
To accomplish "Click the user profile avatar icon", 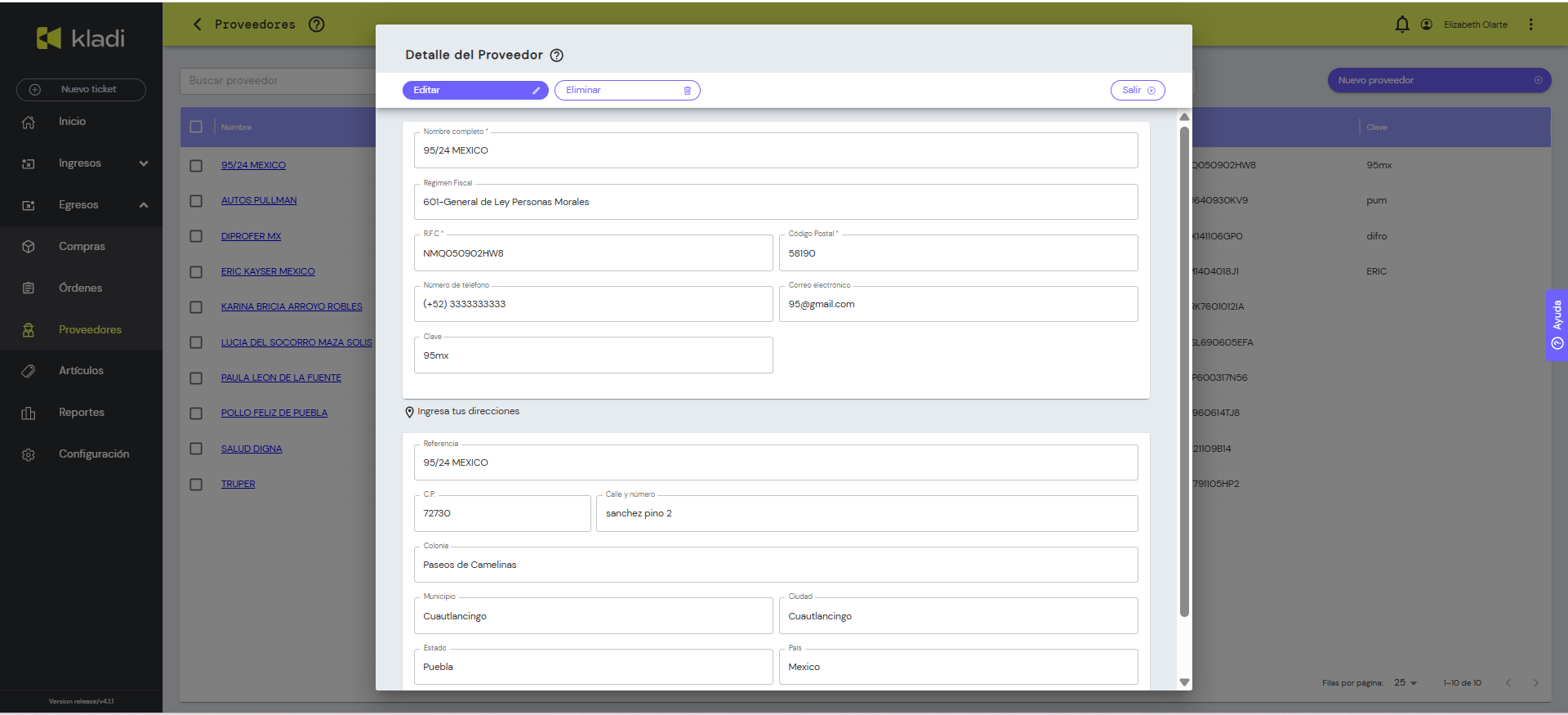I will coord(1427,25).
